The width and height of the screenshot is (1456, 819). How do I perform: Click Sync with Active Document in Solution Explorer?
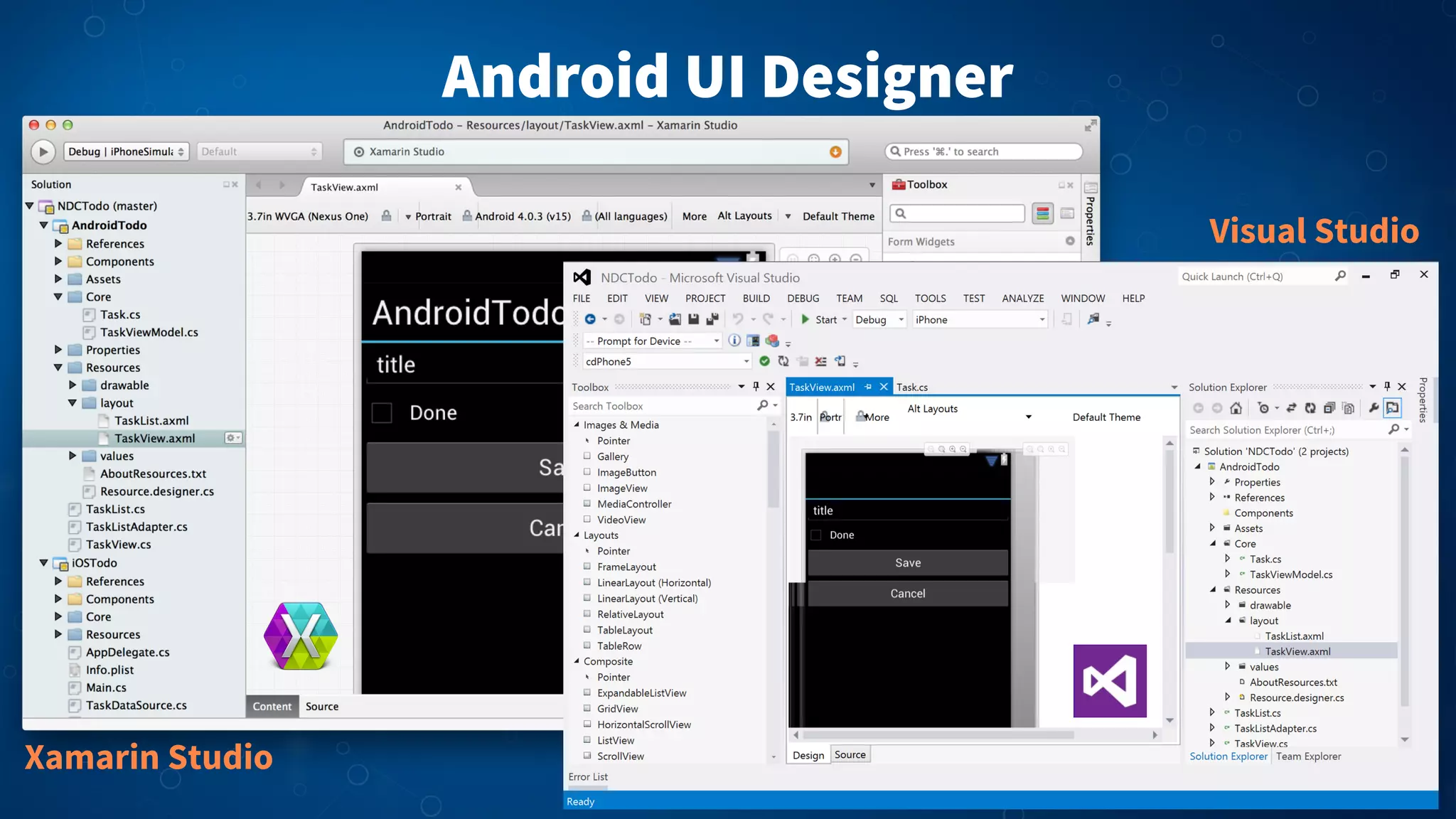coord(1291,408)
